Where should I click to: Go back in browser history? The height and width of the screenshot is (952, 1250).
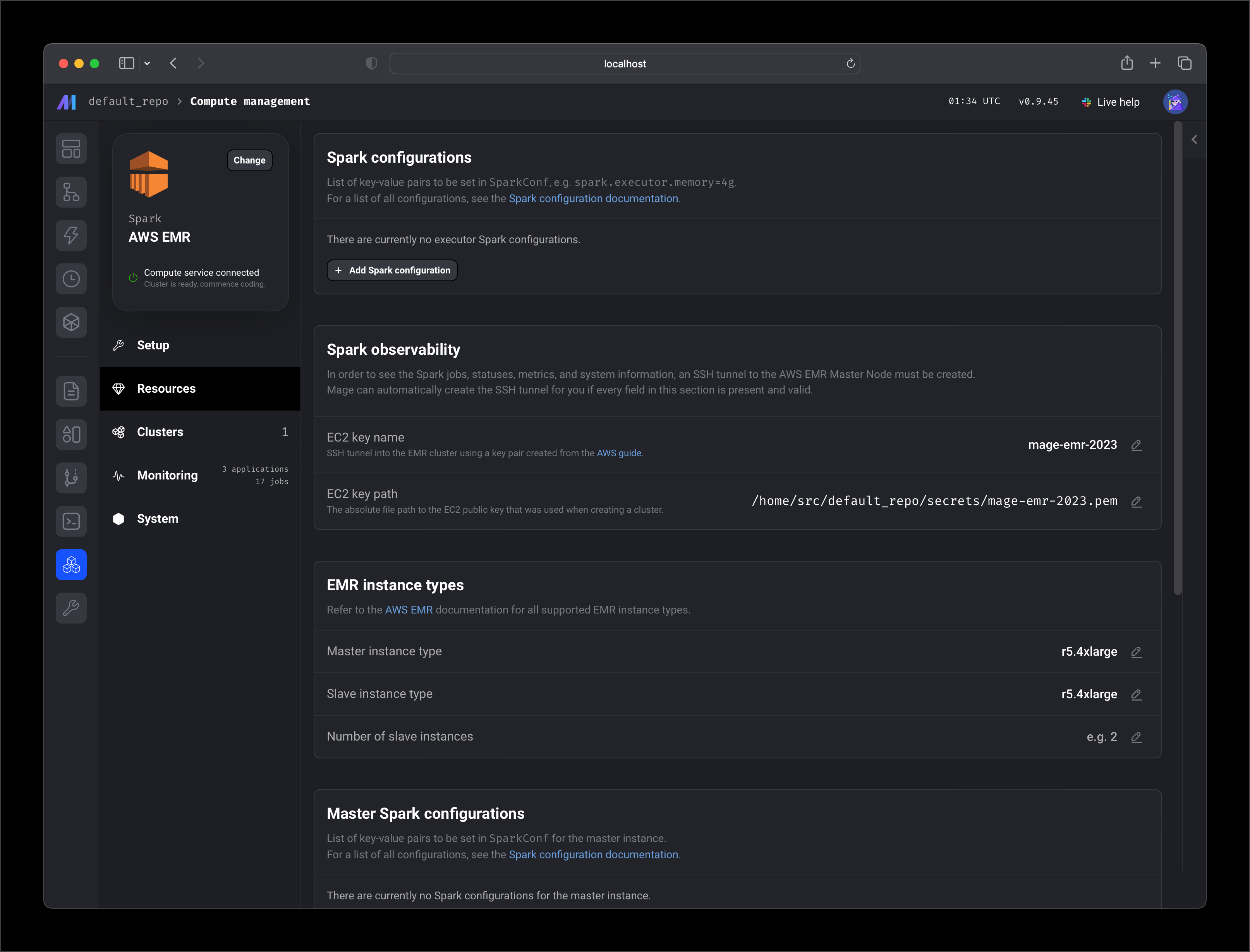(173, 64)
